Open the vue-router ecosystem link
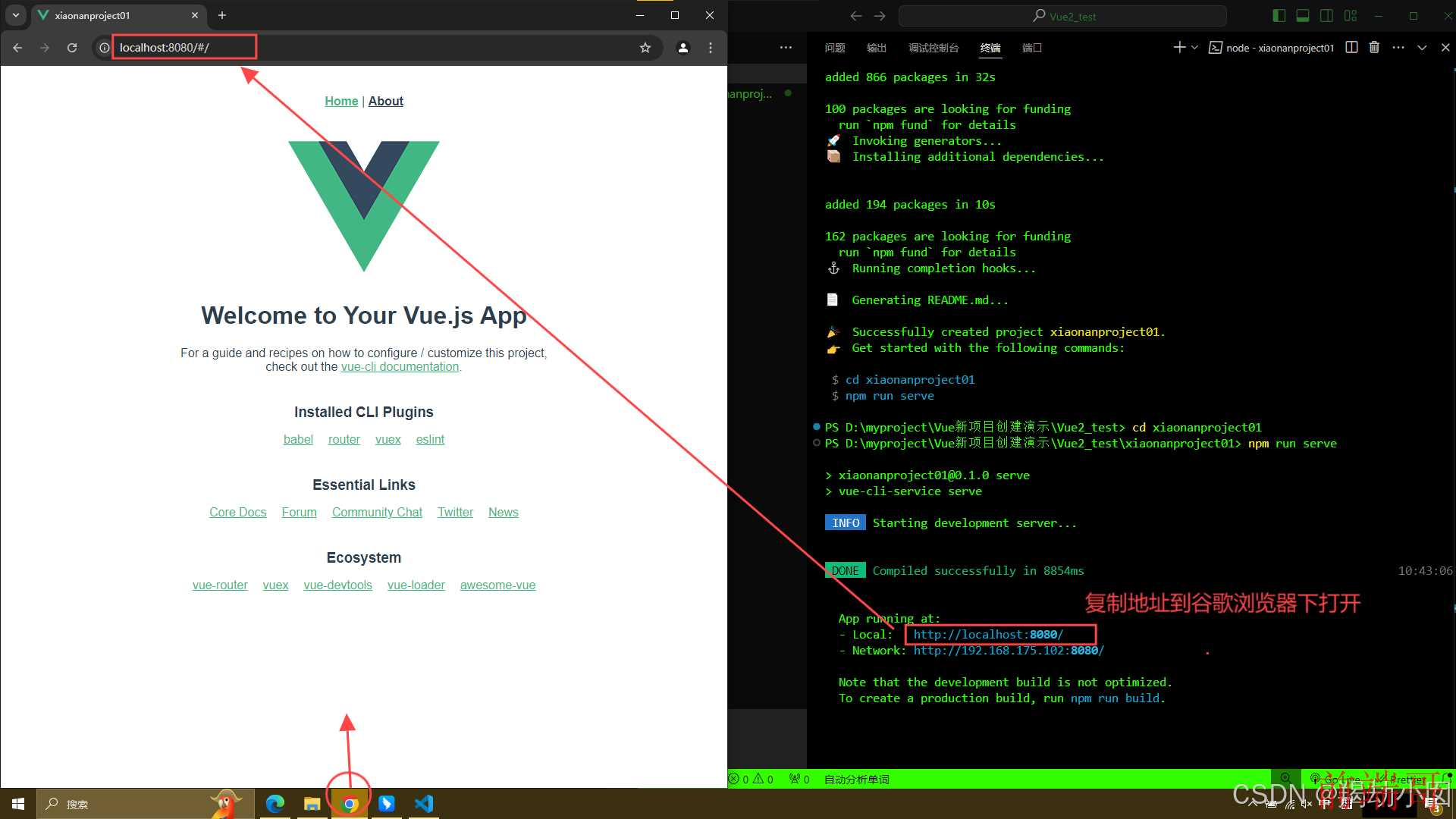The height and width of the screenshot is (819, 1456). (220, 585)
